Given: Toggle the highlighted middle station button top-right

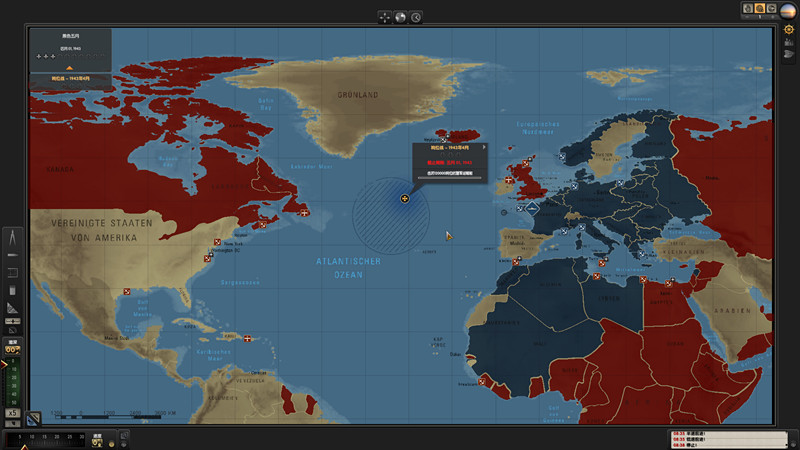Looking at the screenshot, I should [759, 9].
